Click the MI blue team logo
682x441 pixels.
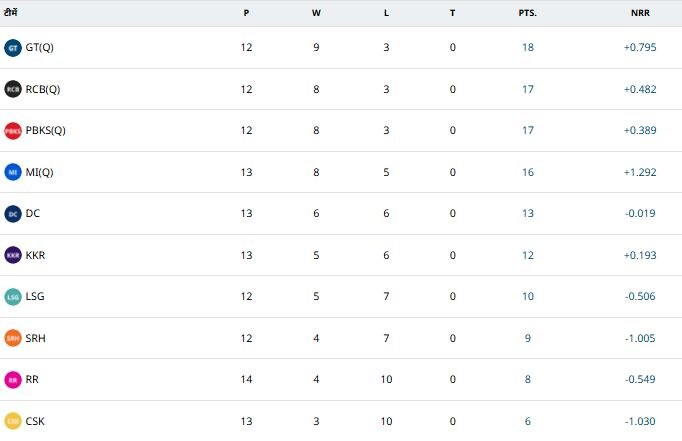(13, 172)
